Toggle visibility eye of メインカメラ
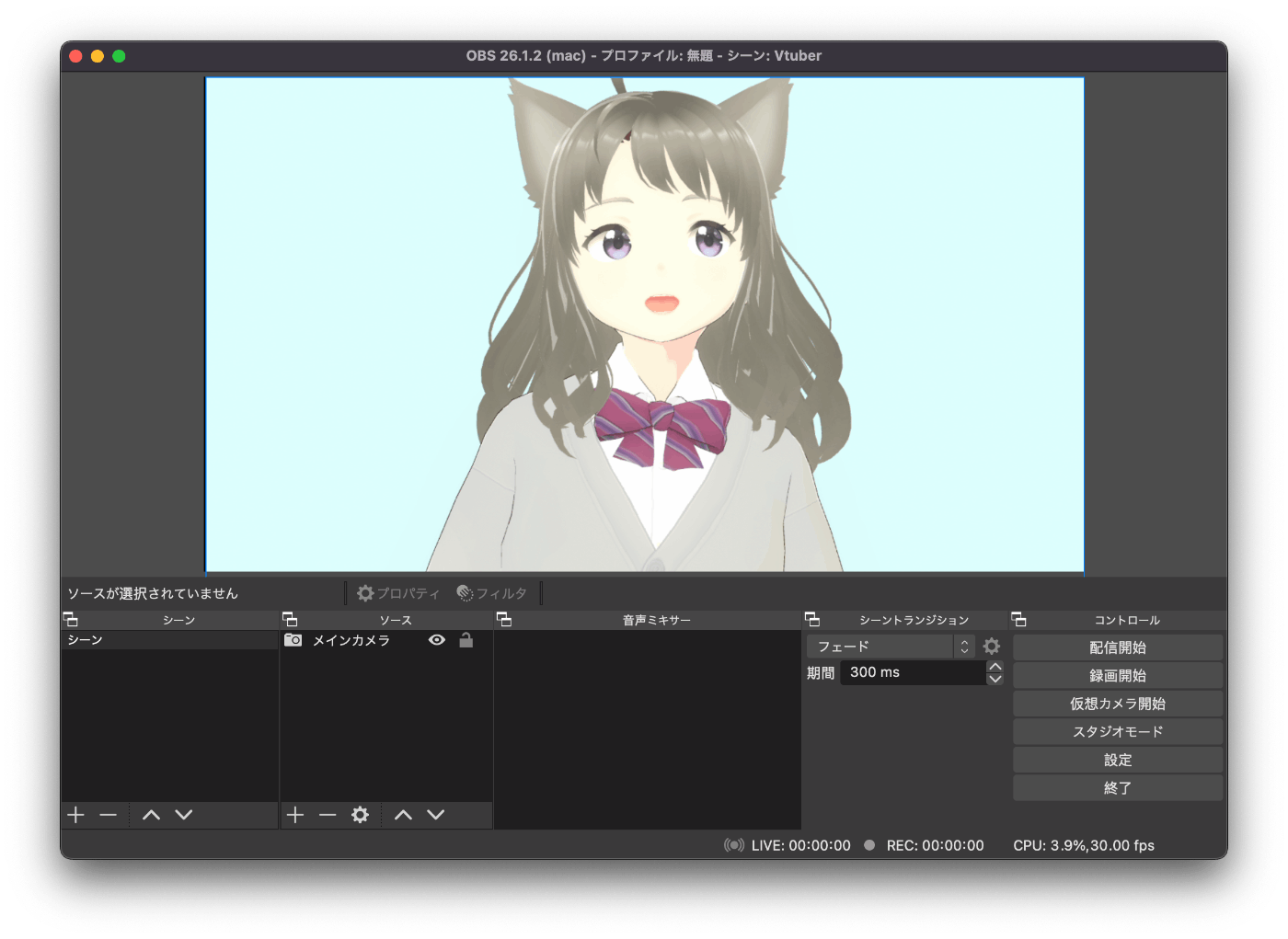The image size is (1288, 939). [437, 640]
